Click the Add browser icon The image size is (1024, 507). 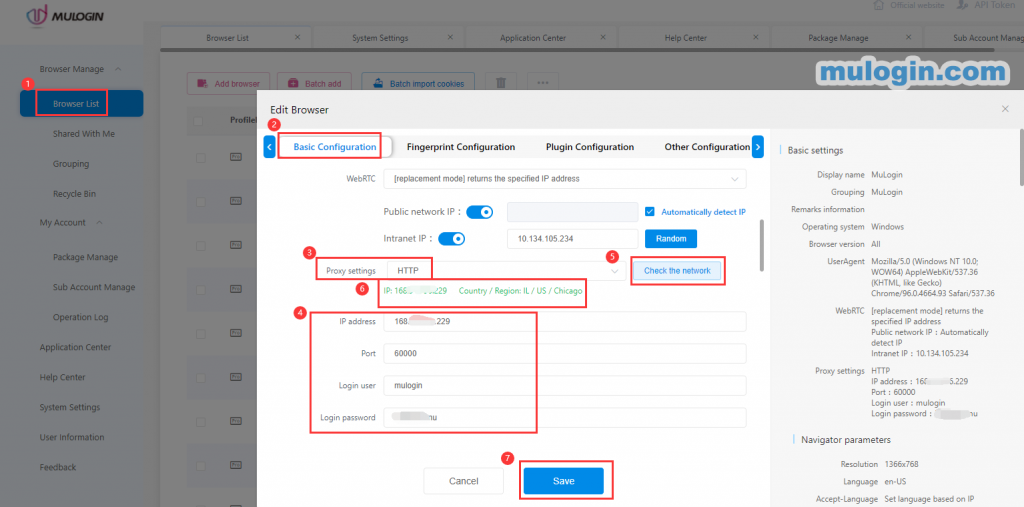click(x=202, y=84)
